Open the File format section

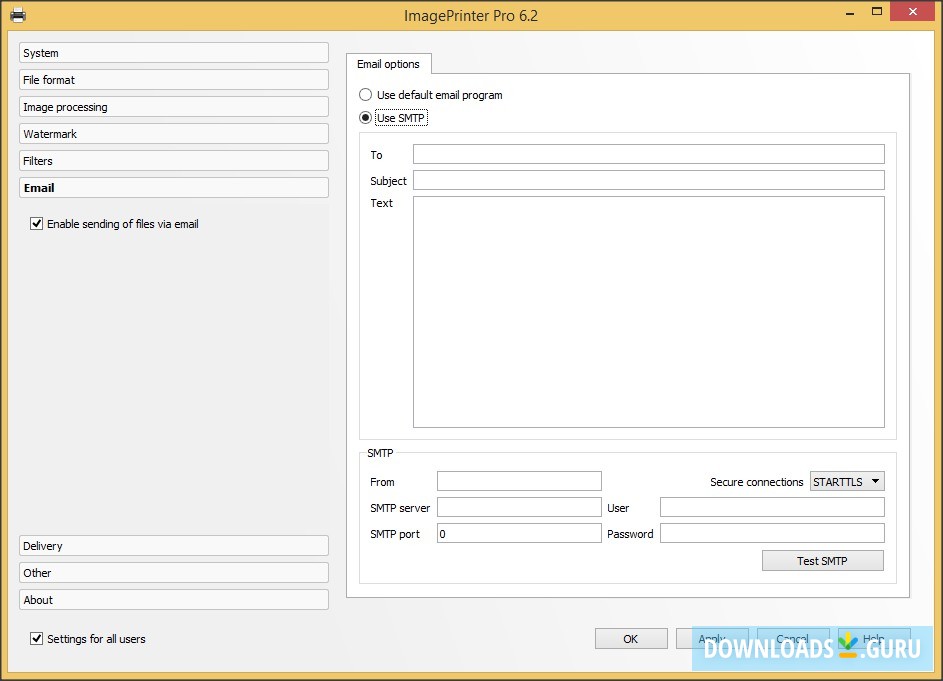pyautogui.click(x=173, y=79)
